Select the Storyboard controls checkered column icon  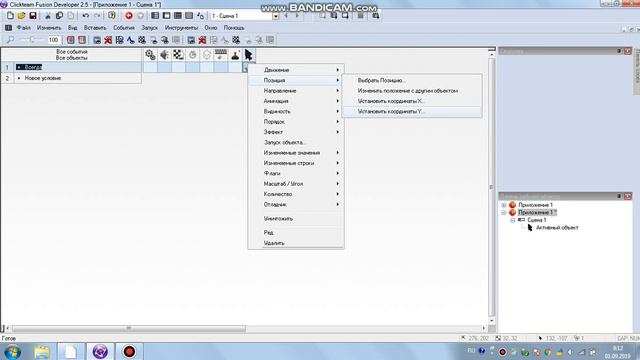click(178, 55)
